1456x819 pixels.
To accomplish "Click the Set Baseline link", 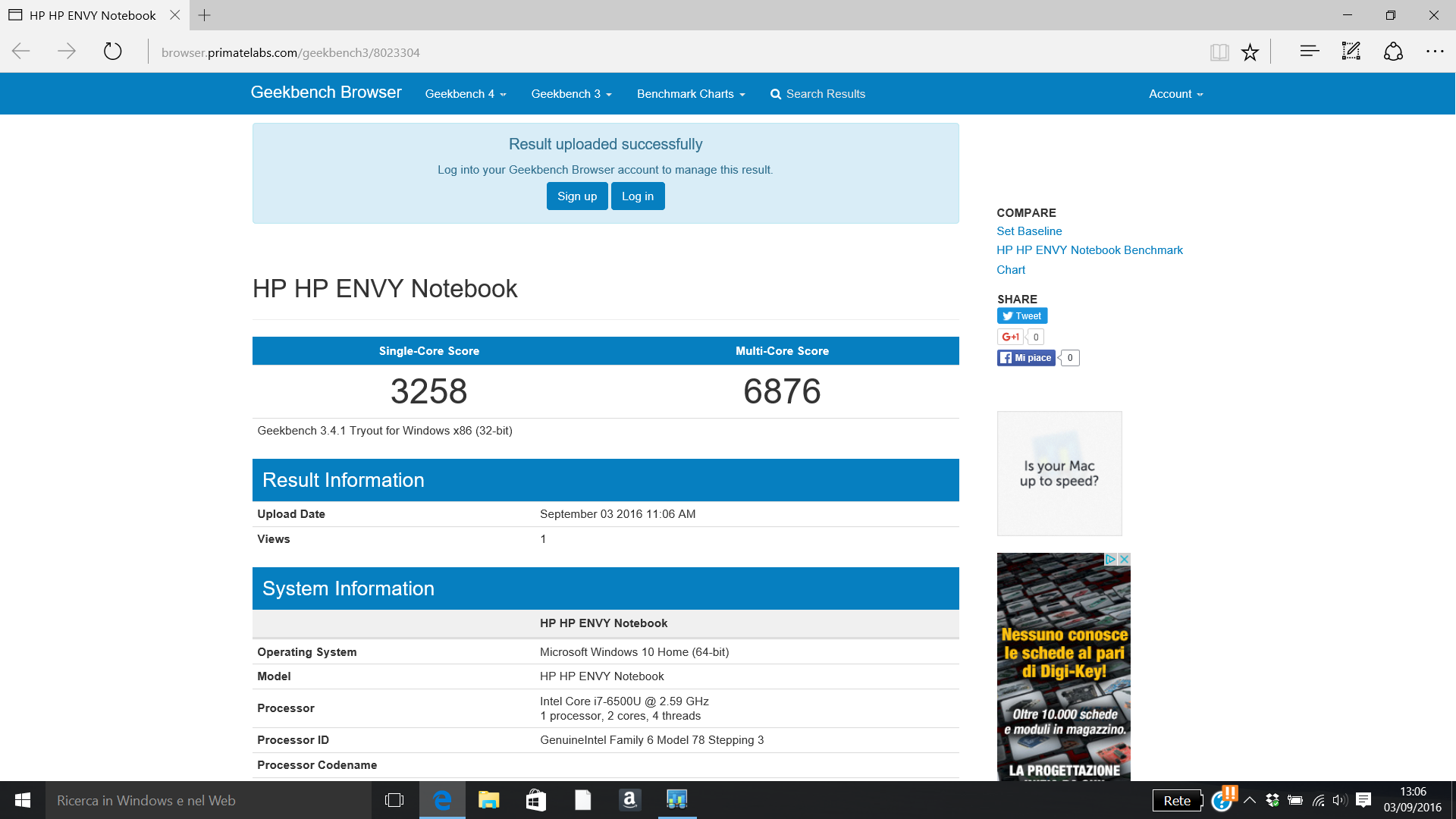I will point(1029,231).
